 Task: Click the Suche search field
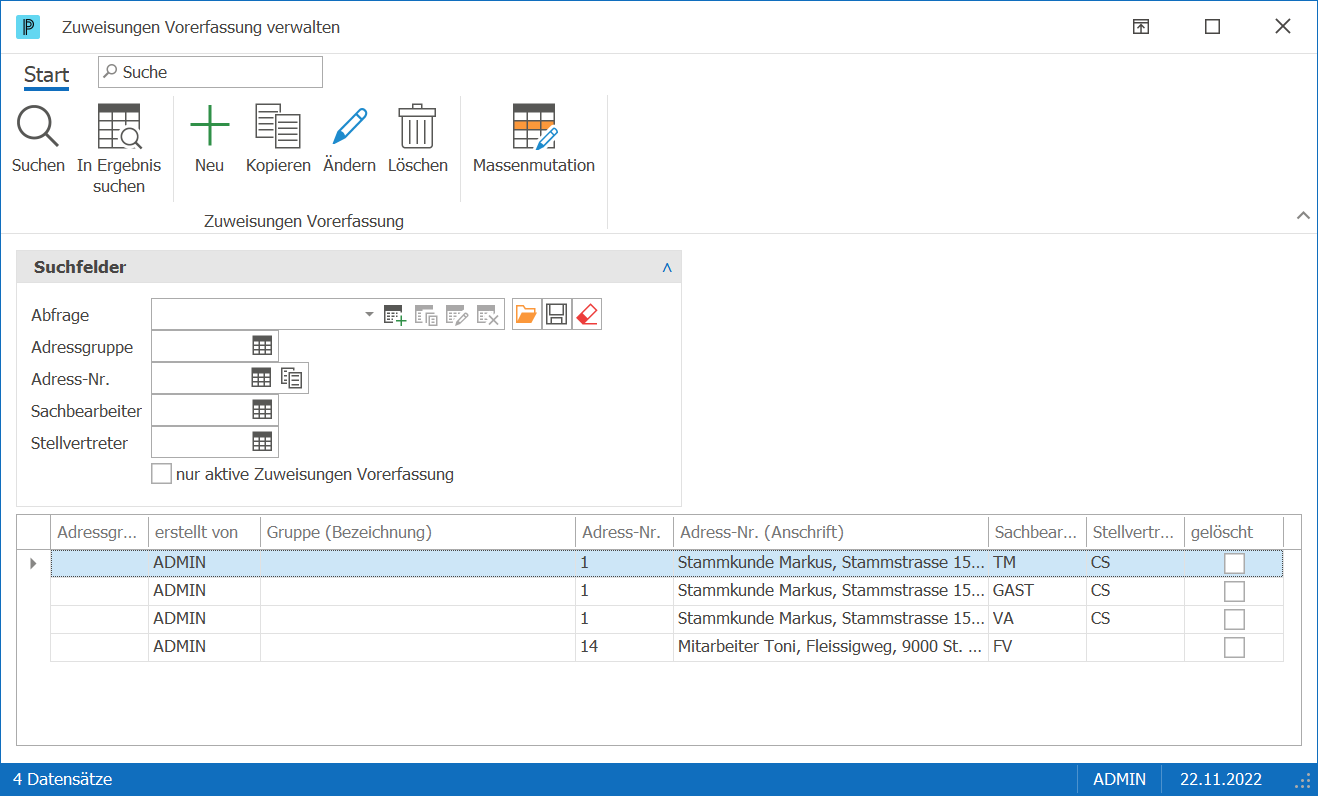click(x=210, y=72)
